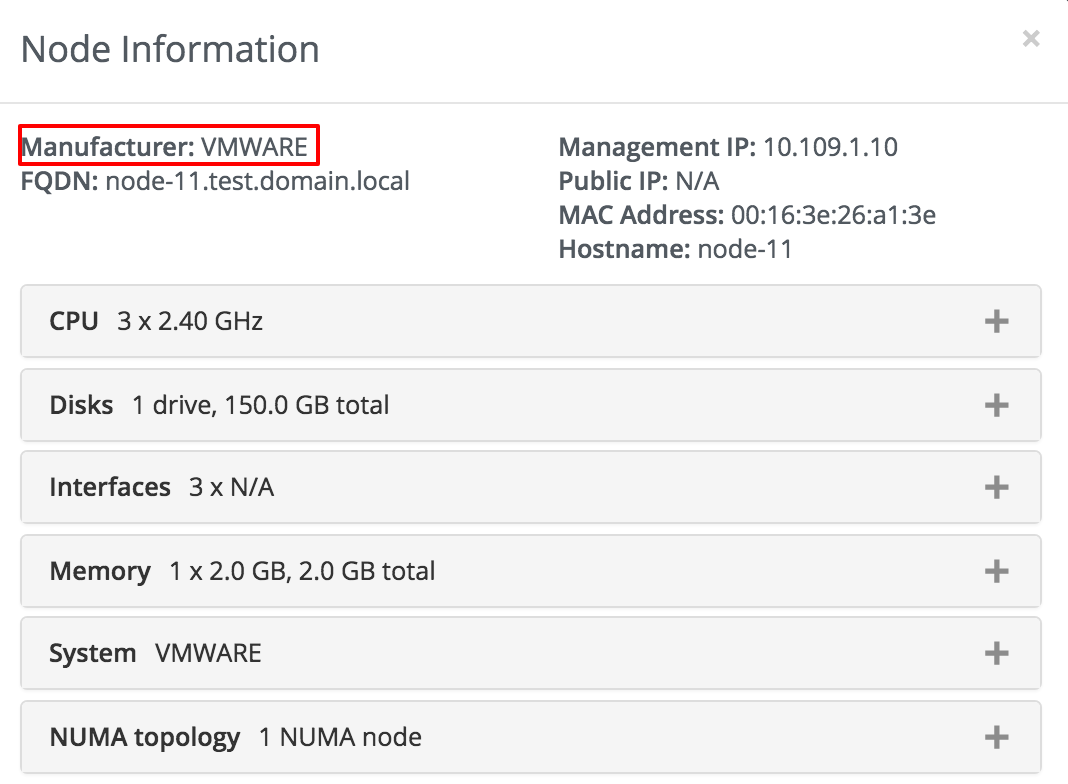Open the Disks 1 drive panel
The width and height of the screenshot is (1068, 784).
click(x=531, y=405)
